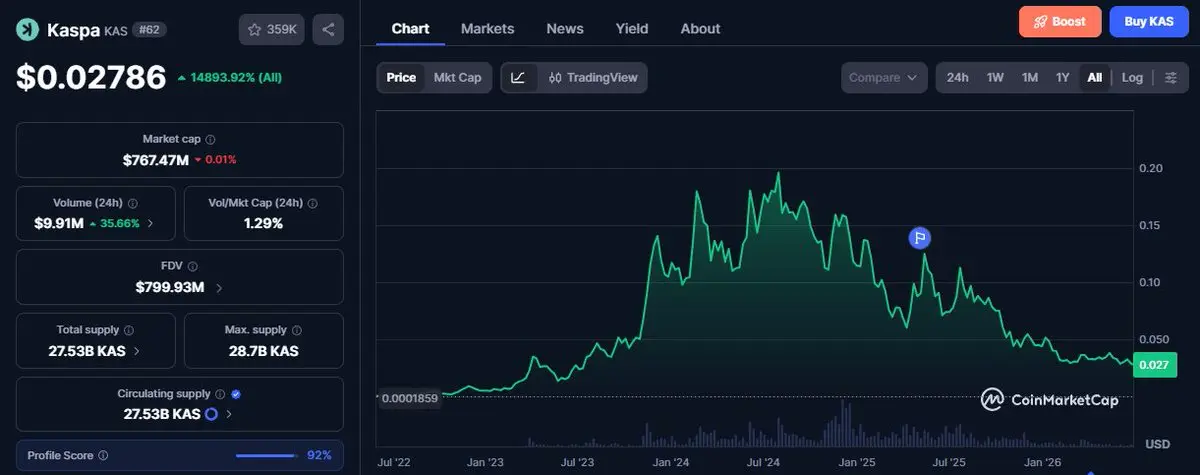Click Market cap info icon
The image size is (1200, 475).
pos(210,140)
